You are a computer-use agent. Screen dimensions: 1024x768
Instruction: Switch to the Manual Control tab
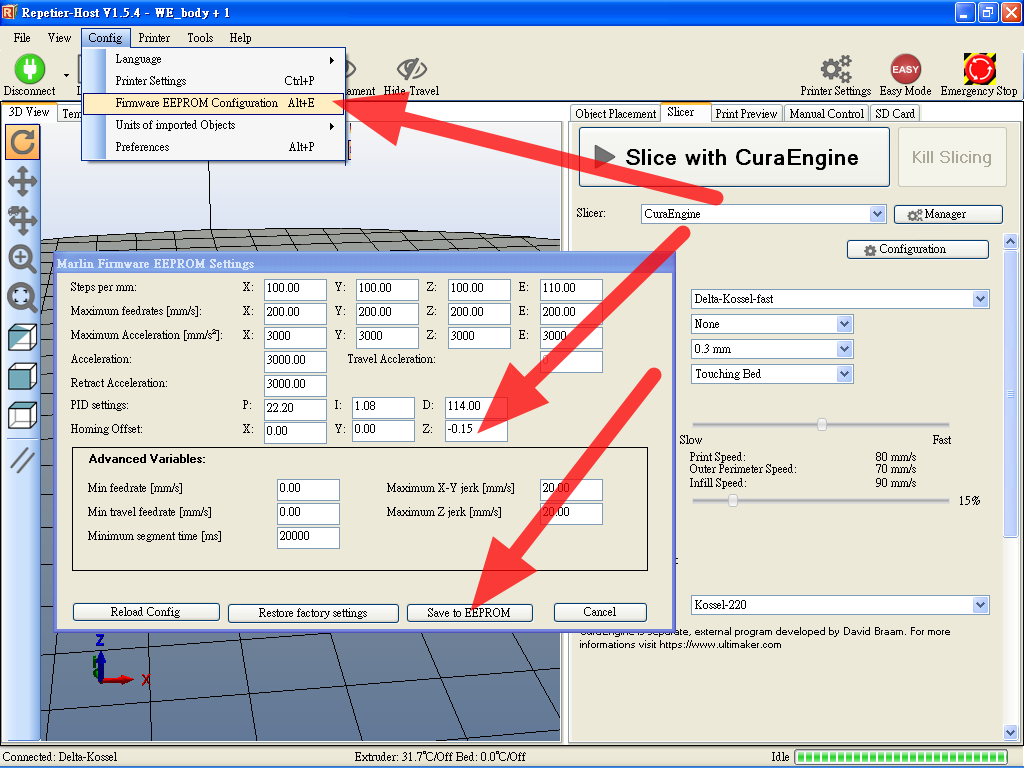pyautogui.click(x=826, y=114)
